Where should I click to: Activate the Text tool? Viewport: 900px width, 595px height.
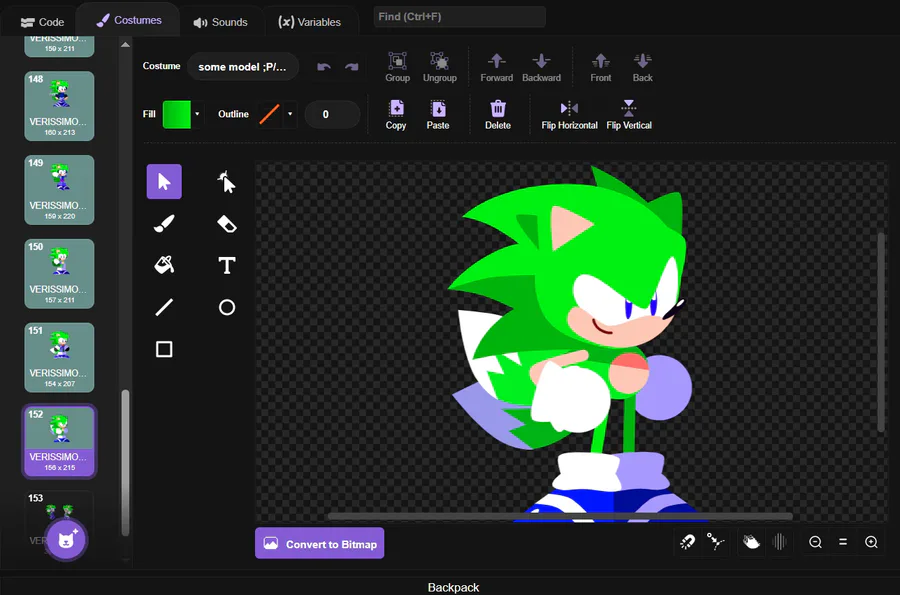tap(227, 265)
